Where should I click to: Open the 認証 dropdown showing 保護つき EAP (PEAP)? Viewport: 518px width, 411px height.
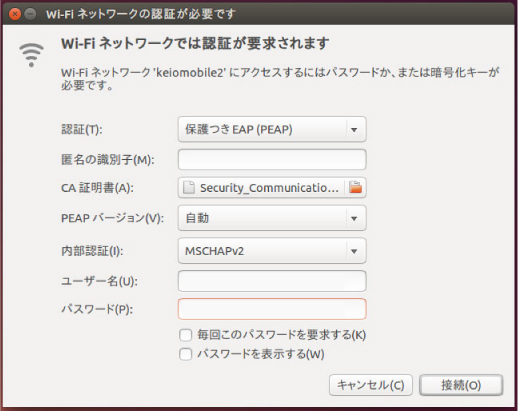pos(272,129)
